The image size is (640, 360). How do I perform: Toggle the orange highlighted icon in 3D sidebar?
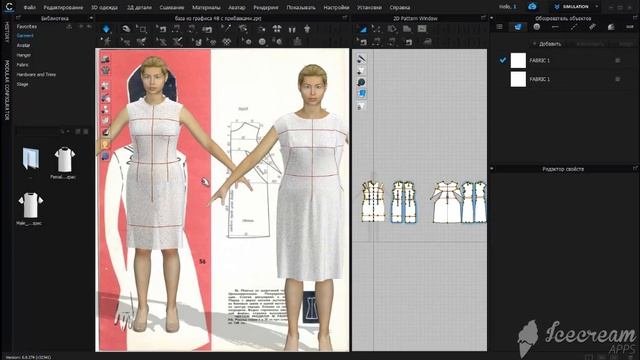point(105,144)
